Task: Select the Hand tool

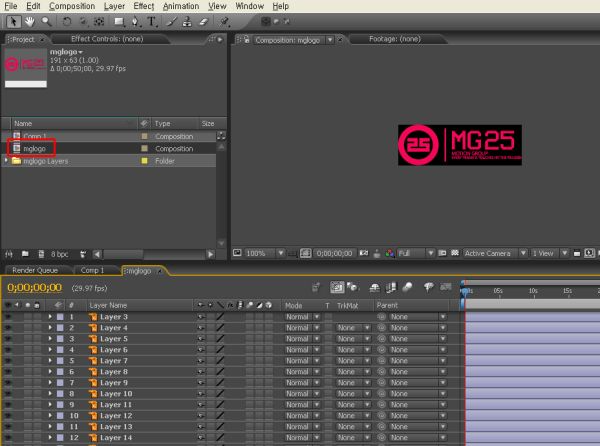Action: (29, 21)
